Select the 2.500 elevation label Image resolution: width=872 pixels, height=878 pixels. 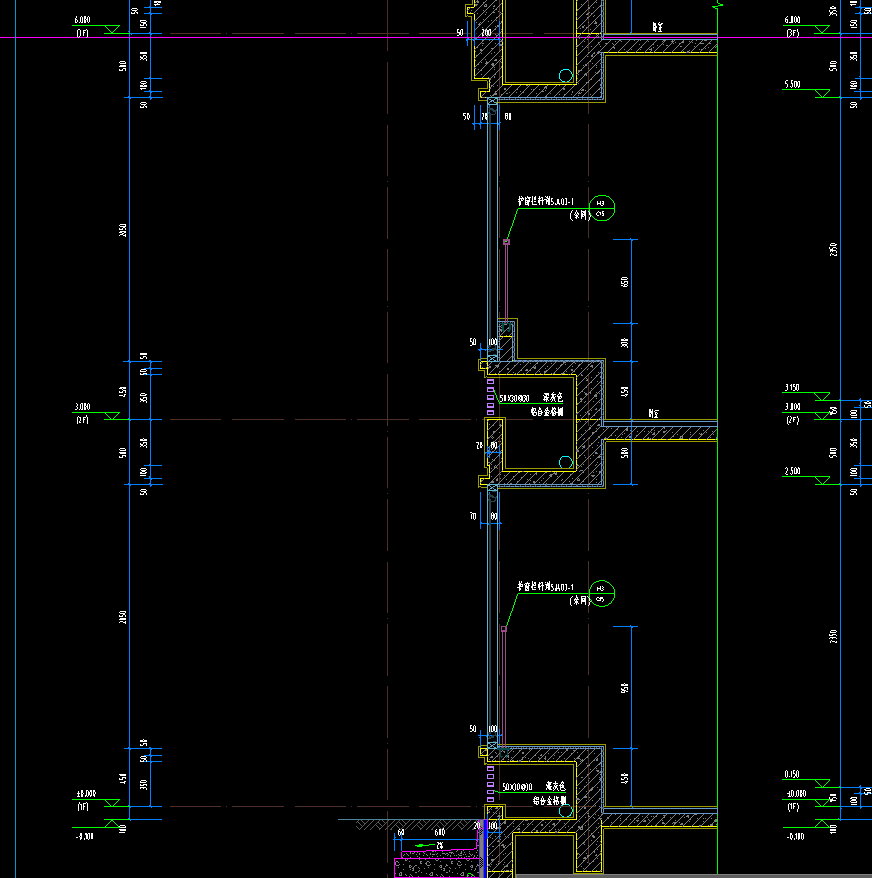point(792,471)
